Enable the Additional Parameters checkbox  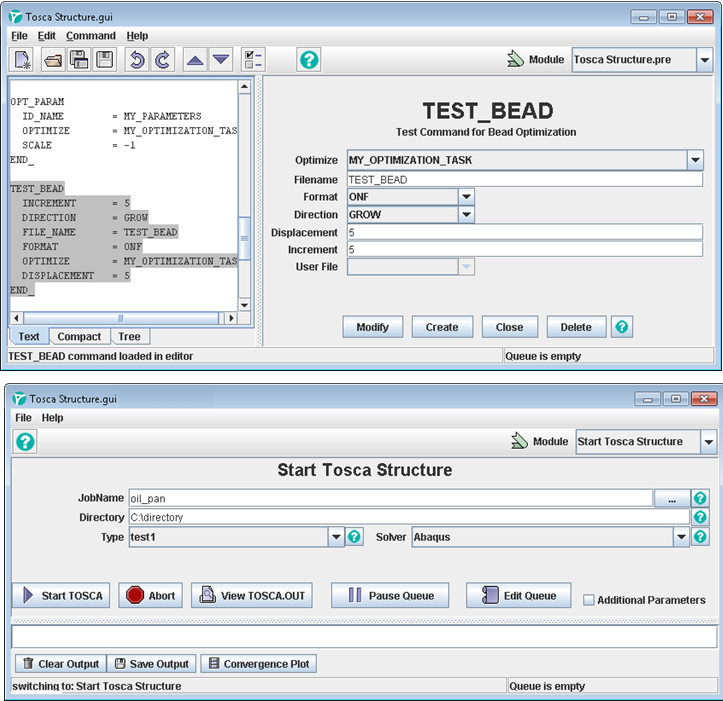[x=589, y=599]
